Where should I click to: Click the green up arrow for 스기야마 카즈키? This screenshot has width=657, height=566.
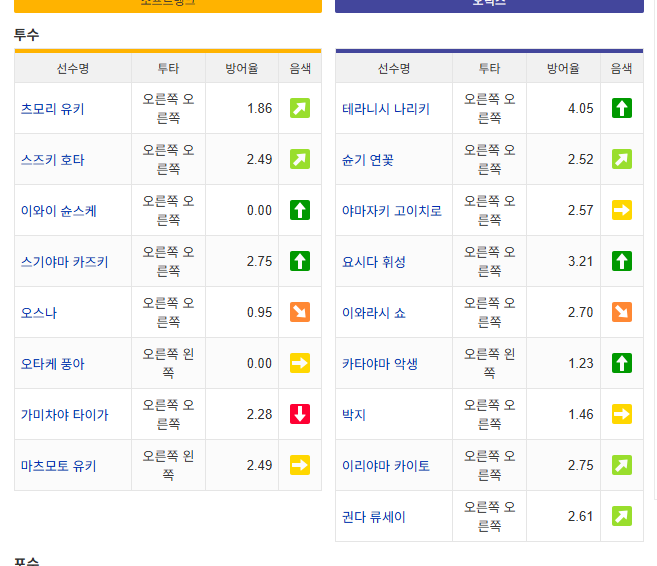coord(300,261)
